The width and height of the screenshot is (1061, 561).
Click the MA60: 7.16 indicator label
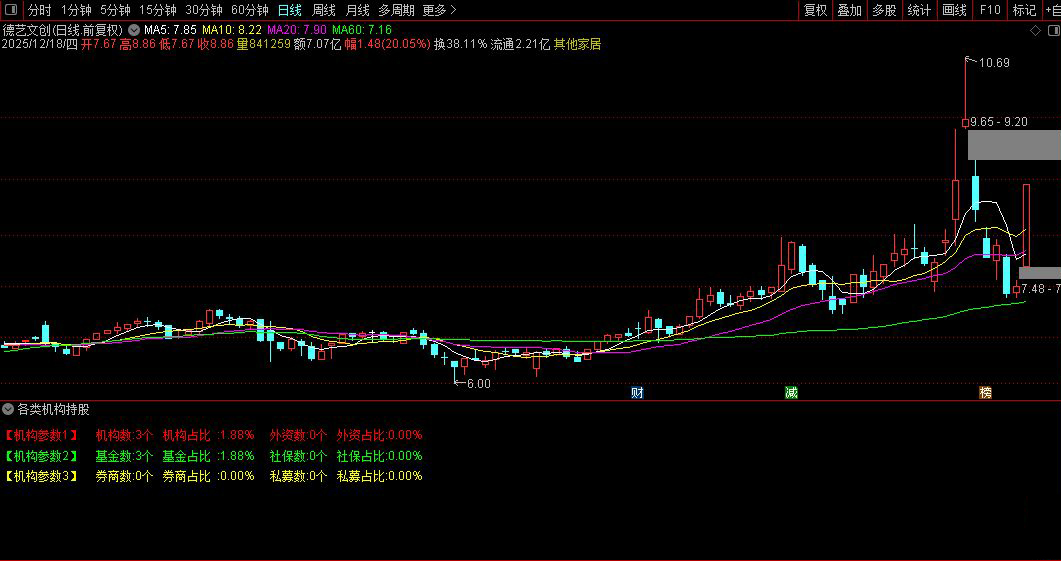[362, 30]
